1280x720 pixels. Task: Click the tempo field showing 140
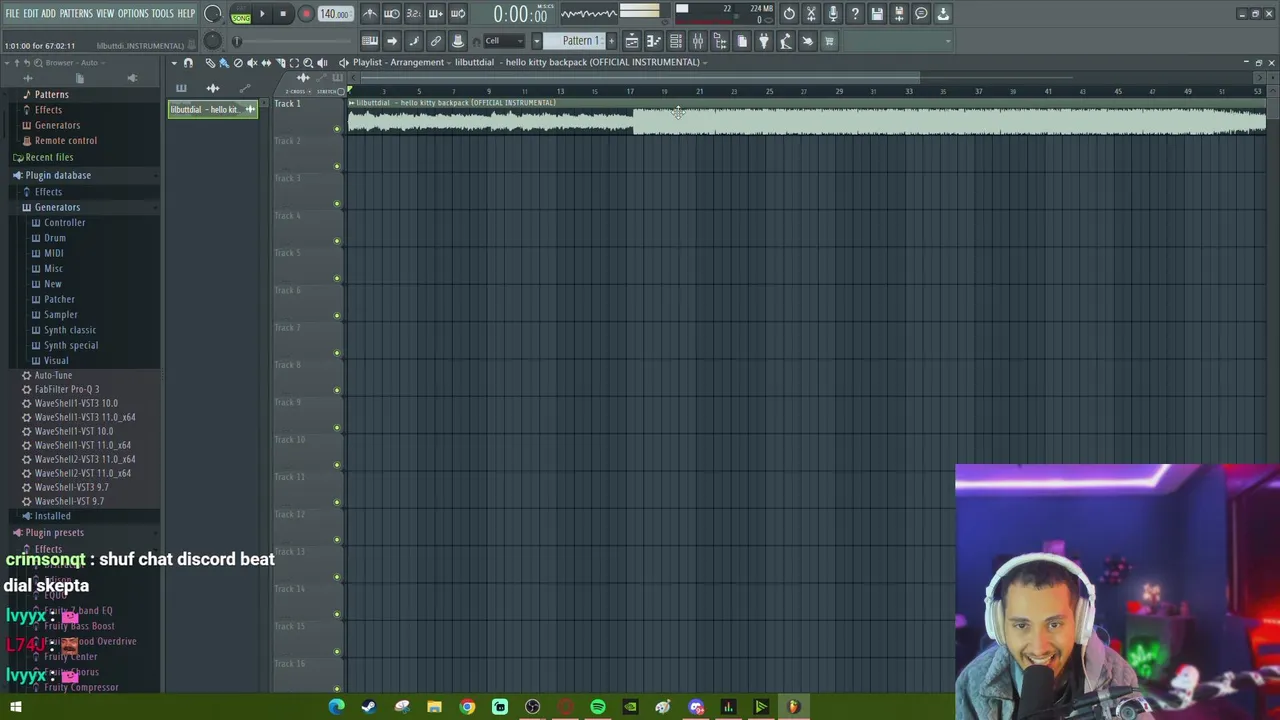pyautogui.click(x=334, y=14)
